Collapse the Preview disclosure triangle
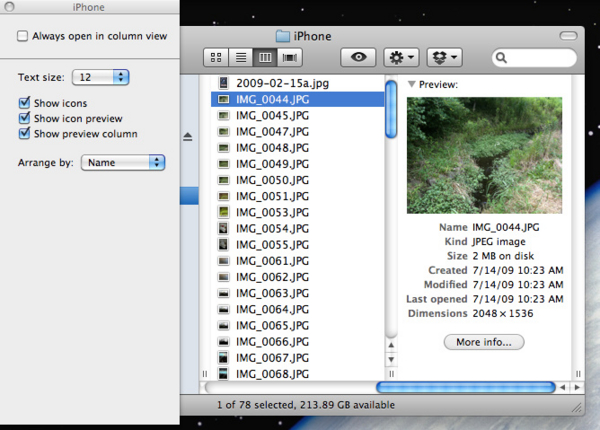 [411, 84]
